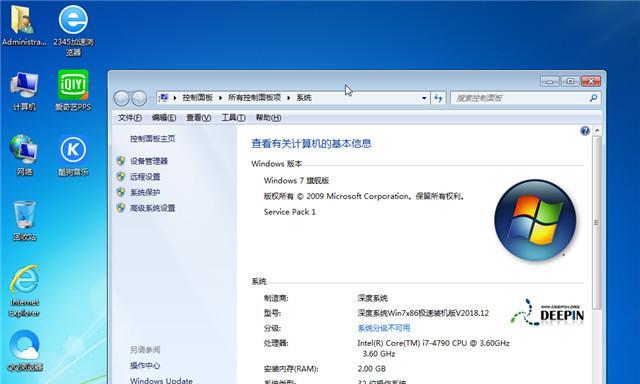640x384 pixels.
Task: Open the 网络 desktop icon
Action: [x=24, y=155]
